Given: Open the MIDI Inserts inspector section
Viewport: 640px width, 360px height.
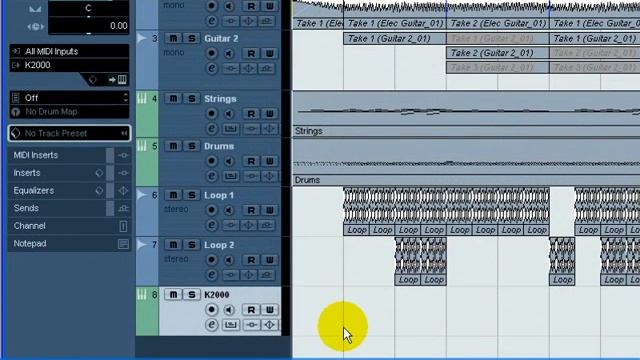Looking at the screenshot, I should 57,155.
